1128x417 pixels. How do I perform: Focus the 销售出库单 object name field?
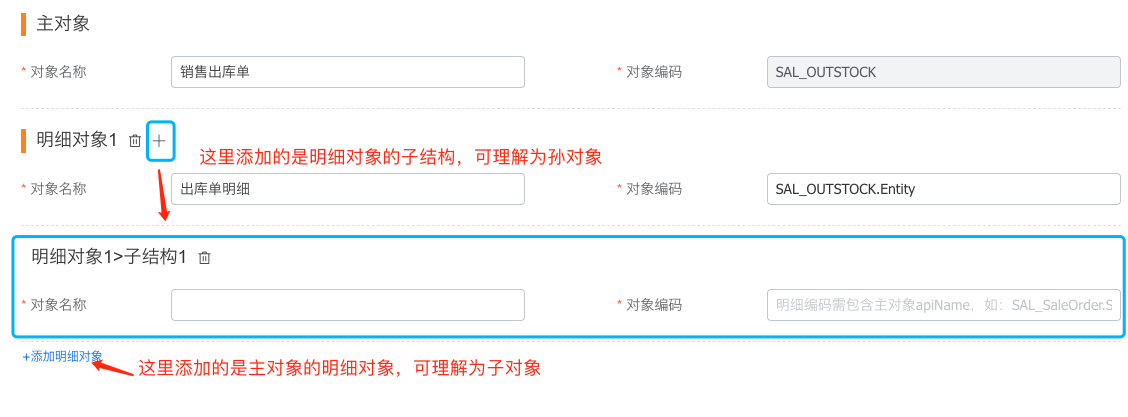coord(347,72)
